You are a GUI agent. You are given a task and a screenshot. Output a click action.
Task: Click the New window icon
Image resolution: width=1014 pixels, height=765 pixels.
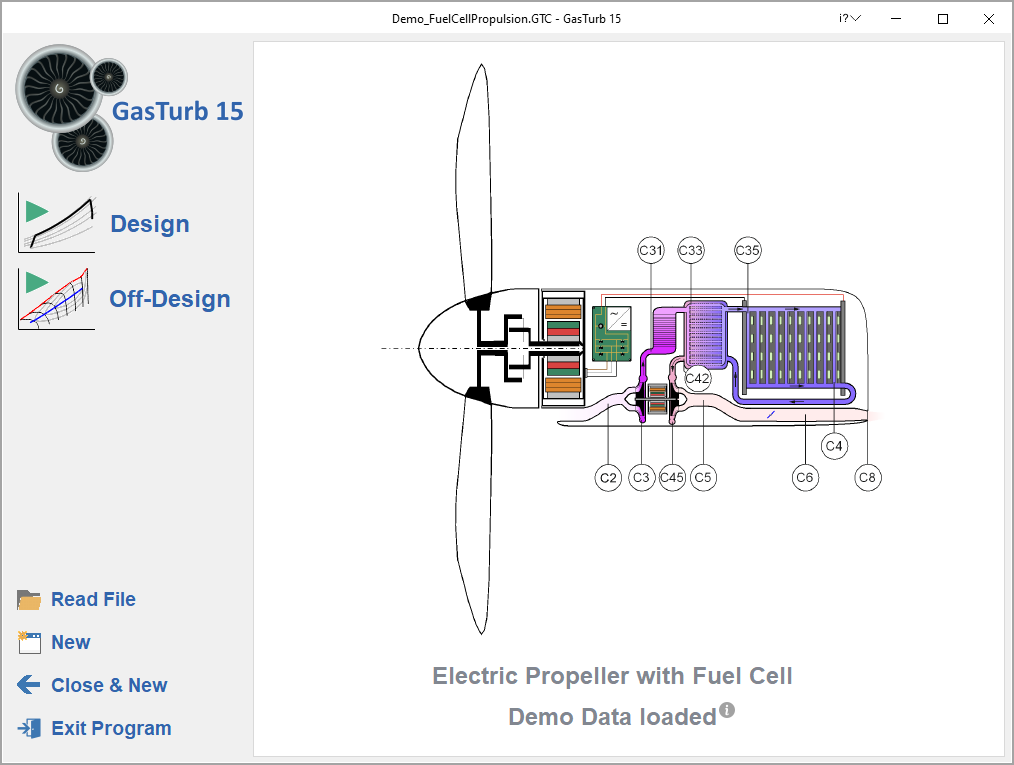tap(29, 643)
